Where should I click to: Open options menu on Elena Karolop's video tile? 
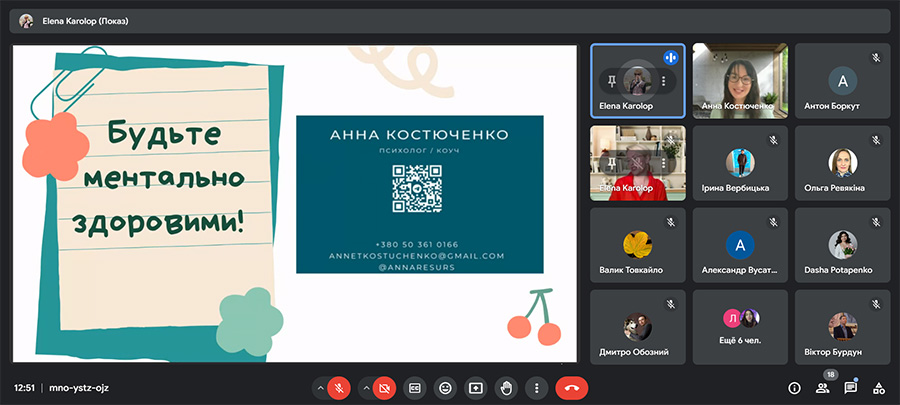(x=663, y=162)
